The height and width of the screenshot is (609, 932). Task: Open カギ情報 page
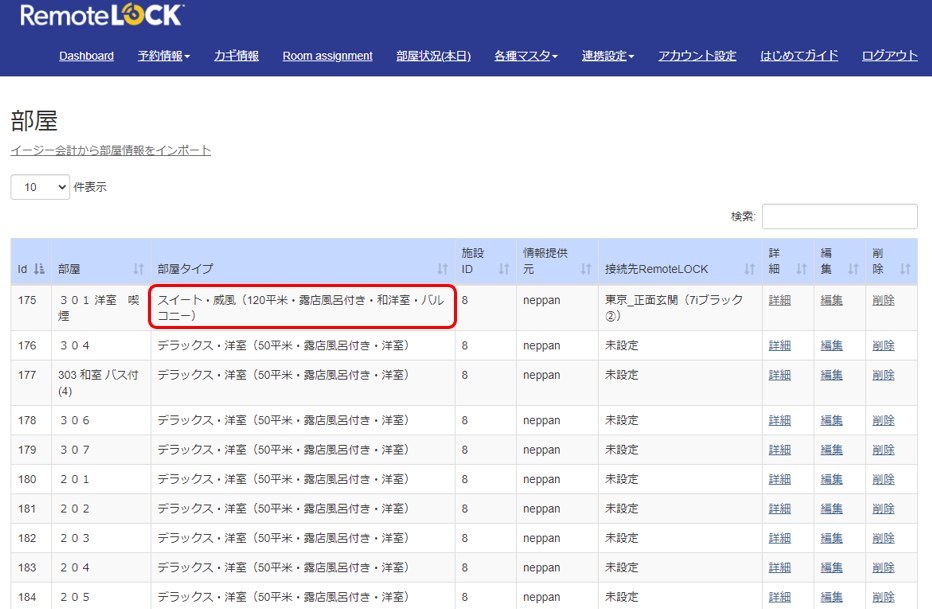tap(236, 56)
